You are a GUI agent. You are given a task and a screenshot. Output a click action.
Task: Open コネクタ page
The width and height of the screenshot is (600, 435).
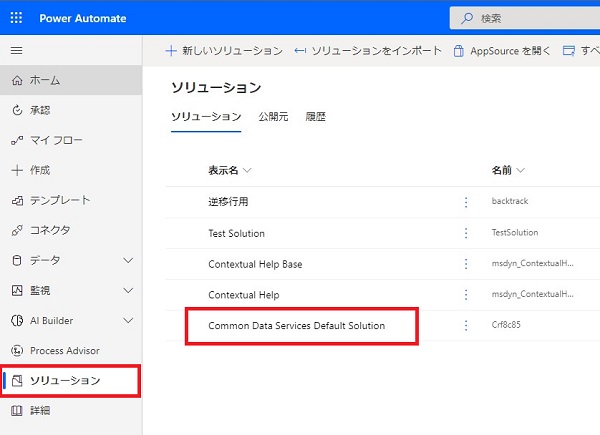(71, 230)
